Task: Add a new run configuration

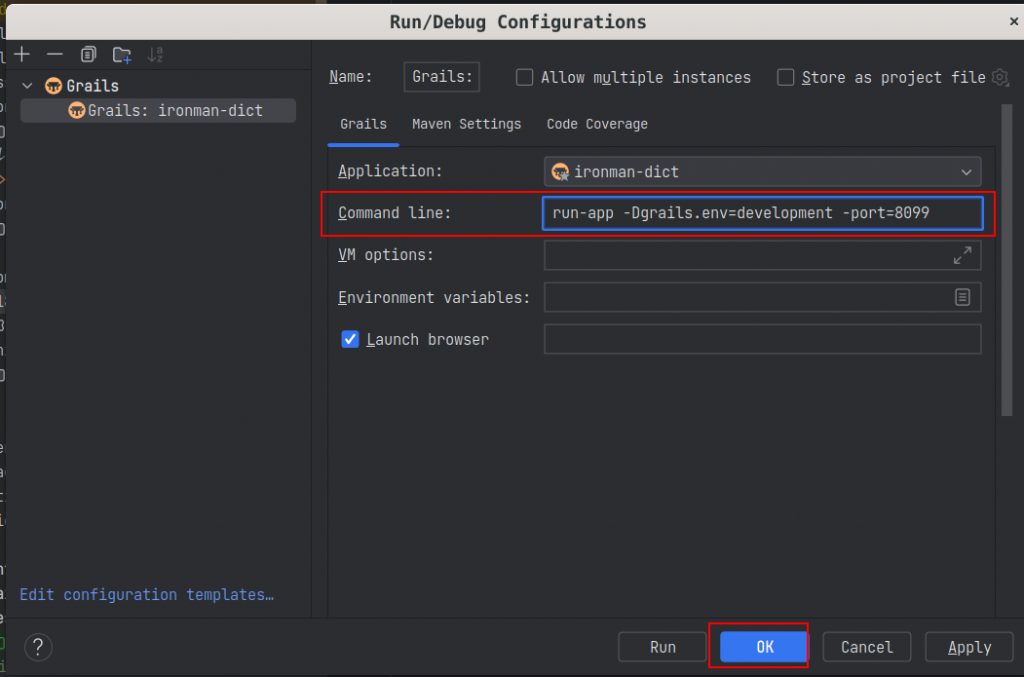Action: click(x=22, y=54)
